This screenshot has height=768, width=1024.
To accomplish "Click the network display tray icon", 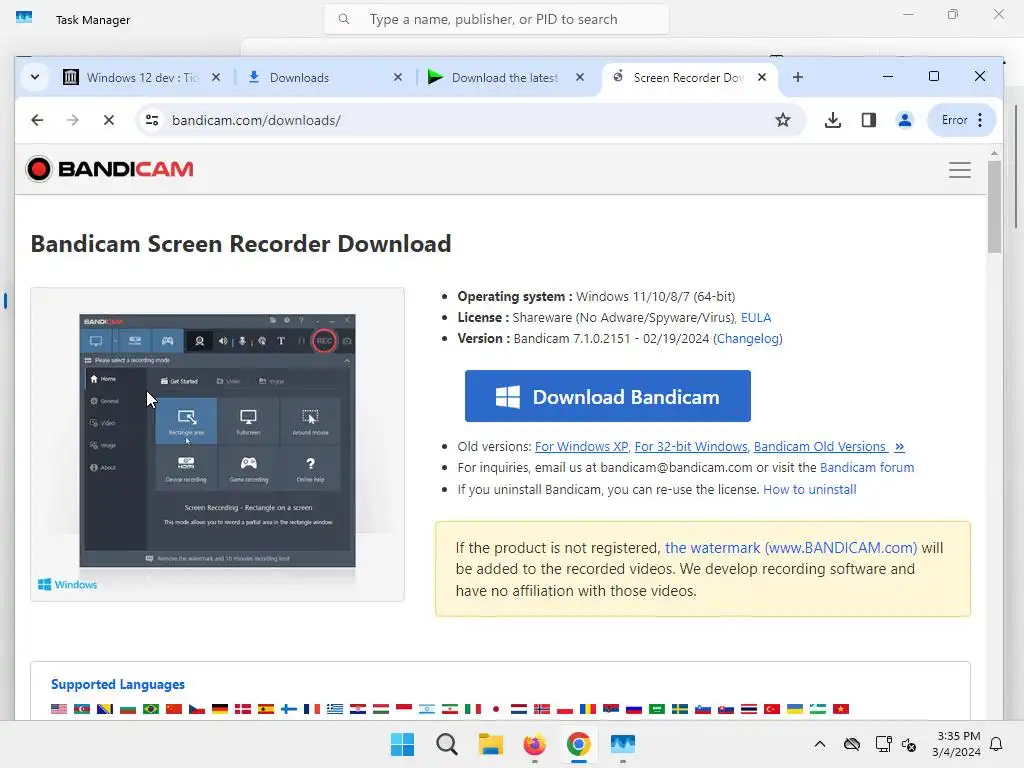I will tap(883, 744).
